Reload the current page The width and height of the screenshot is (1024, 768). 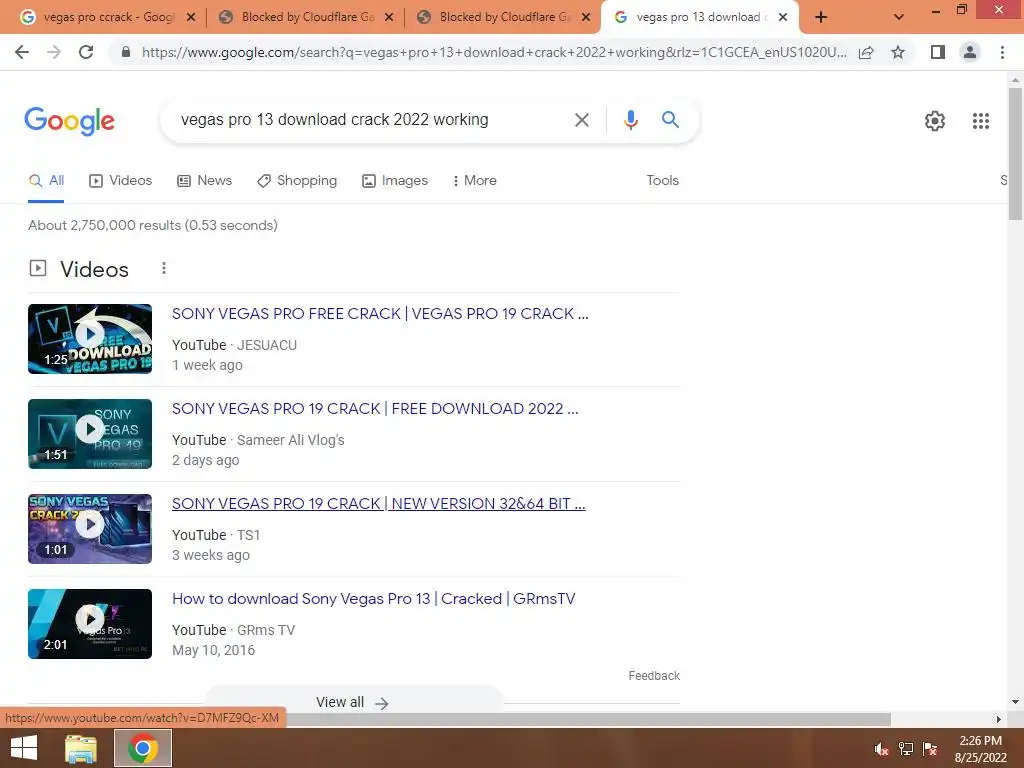point(86,52)
